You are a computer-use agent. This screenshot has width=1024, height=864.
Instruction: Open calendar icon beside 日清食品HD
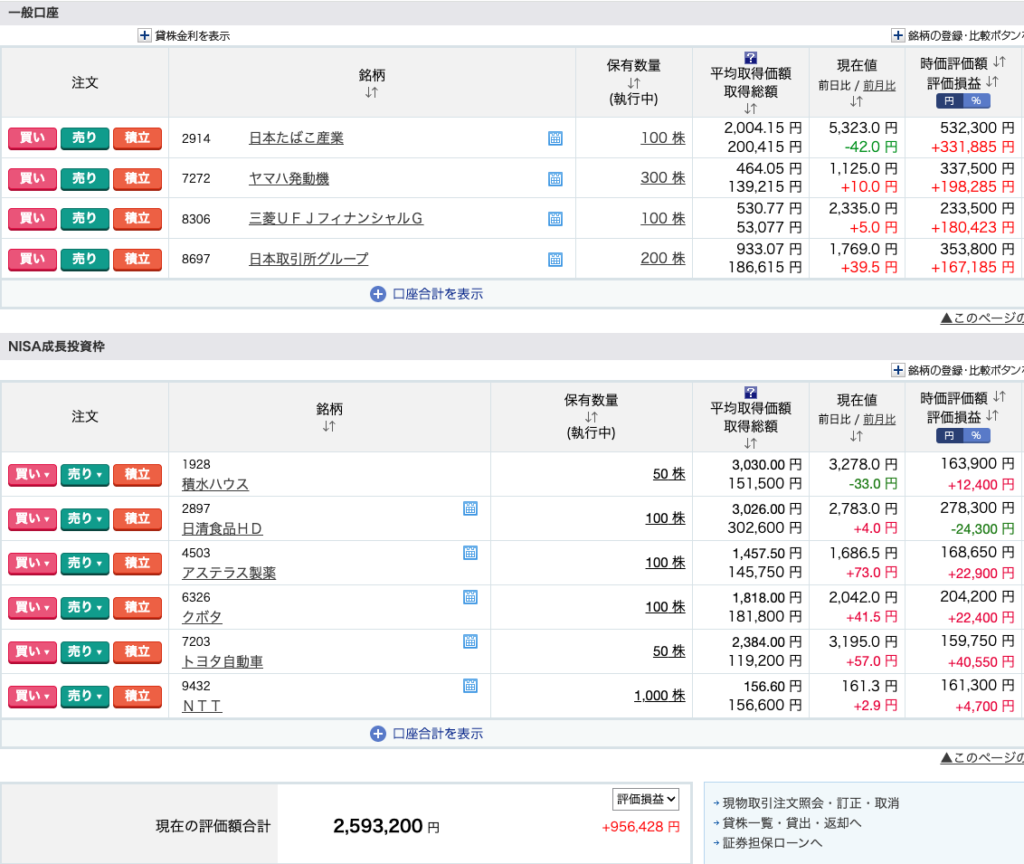tap(470, 509)
